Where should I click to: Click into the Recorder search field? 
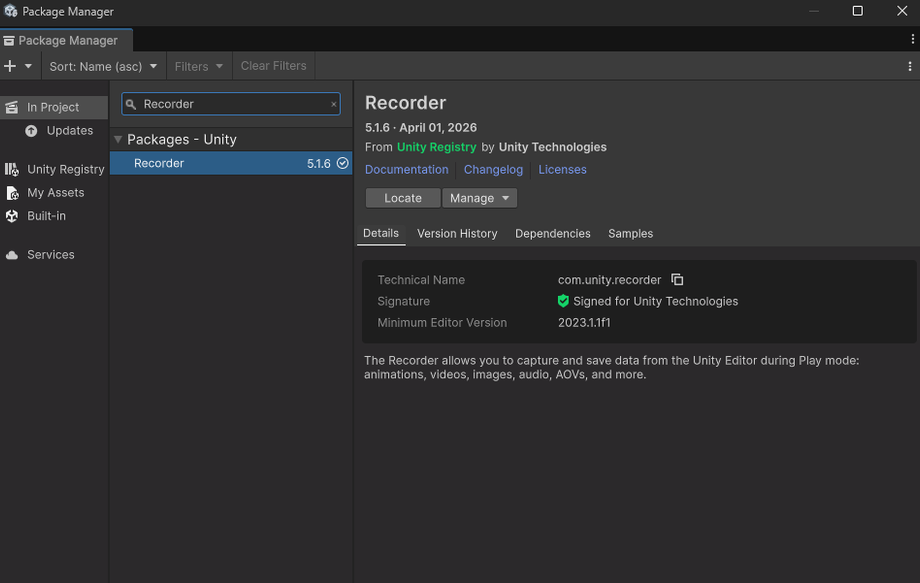(231, 104)
